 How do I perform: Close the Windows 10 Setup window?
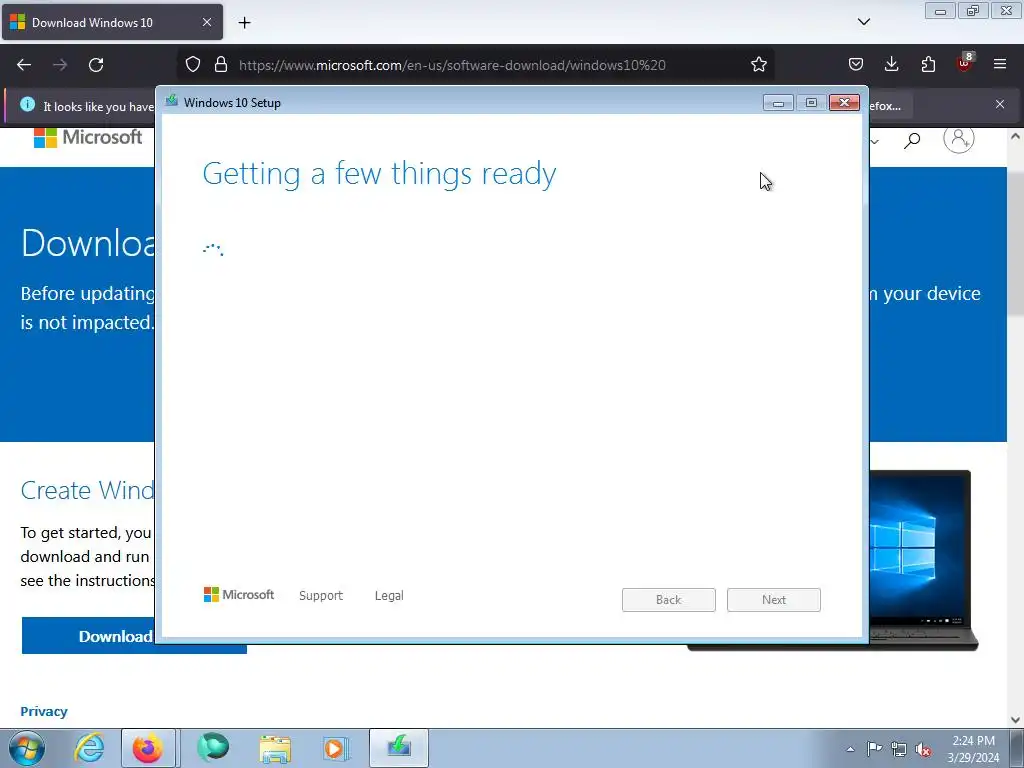[844, 103]
